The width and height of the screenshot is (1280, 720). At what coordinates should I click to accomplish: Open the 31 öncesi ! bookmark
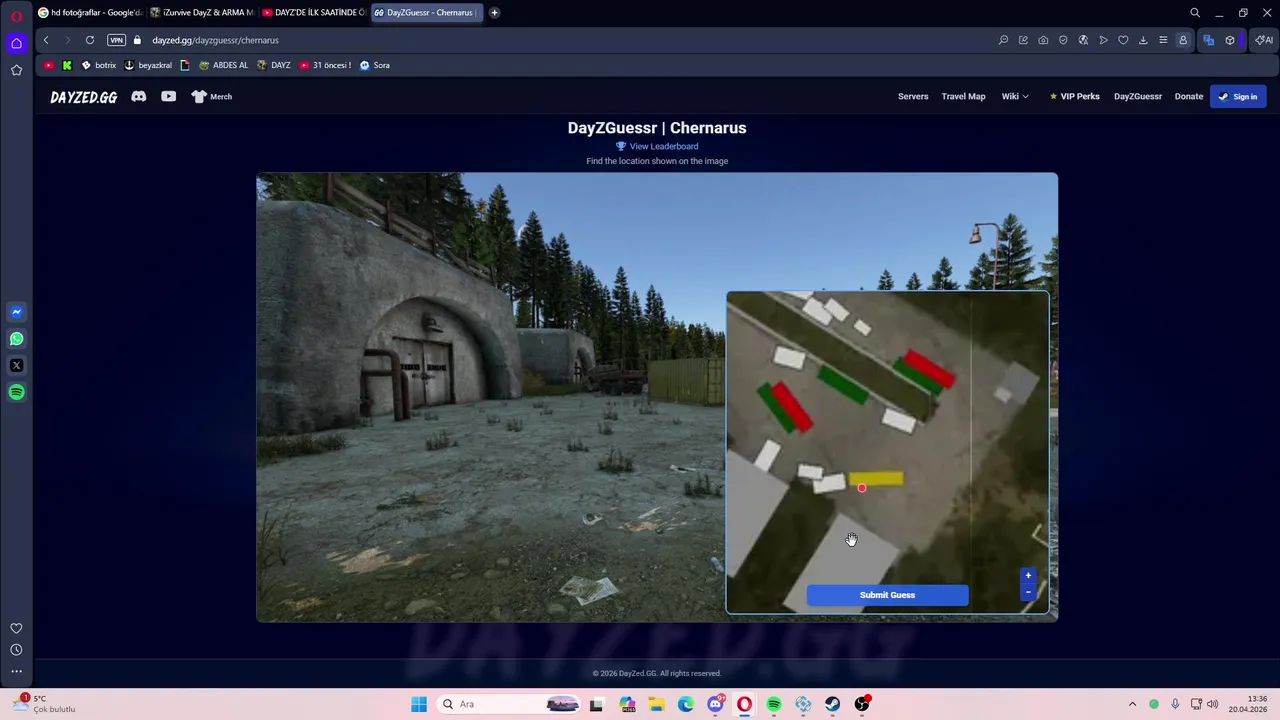click(325, 65)
